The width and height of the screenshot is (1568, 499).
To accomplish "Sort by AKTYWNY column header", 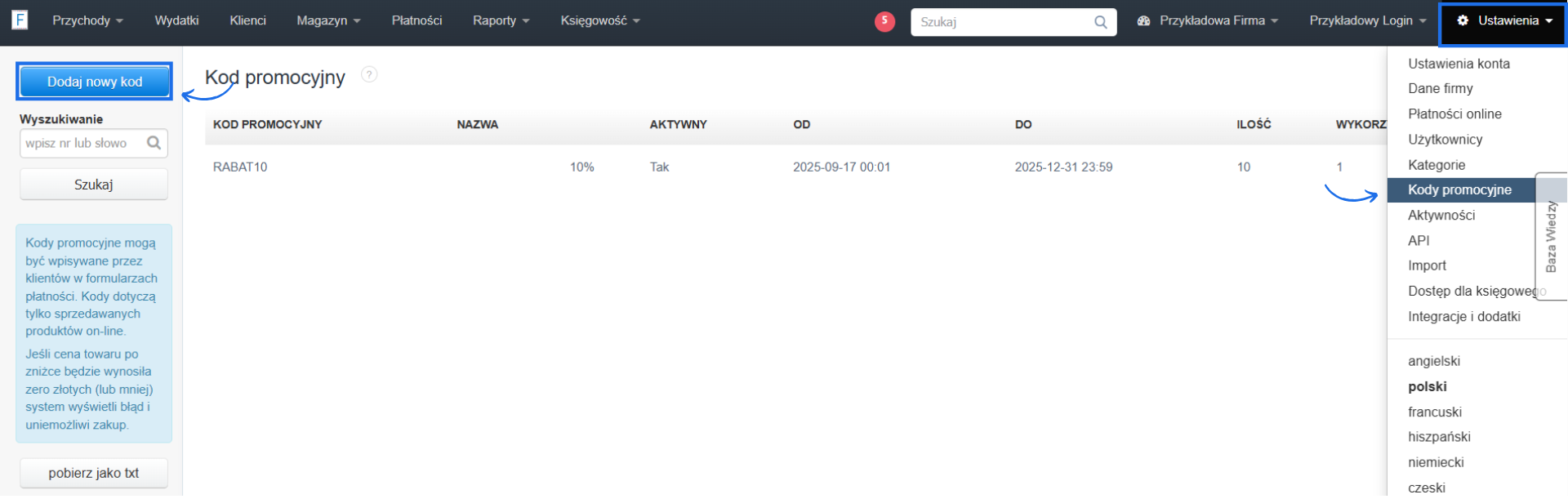I will [679, 125].
